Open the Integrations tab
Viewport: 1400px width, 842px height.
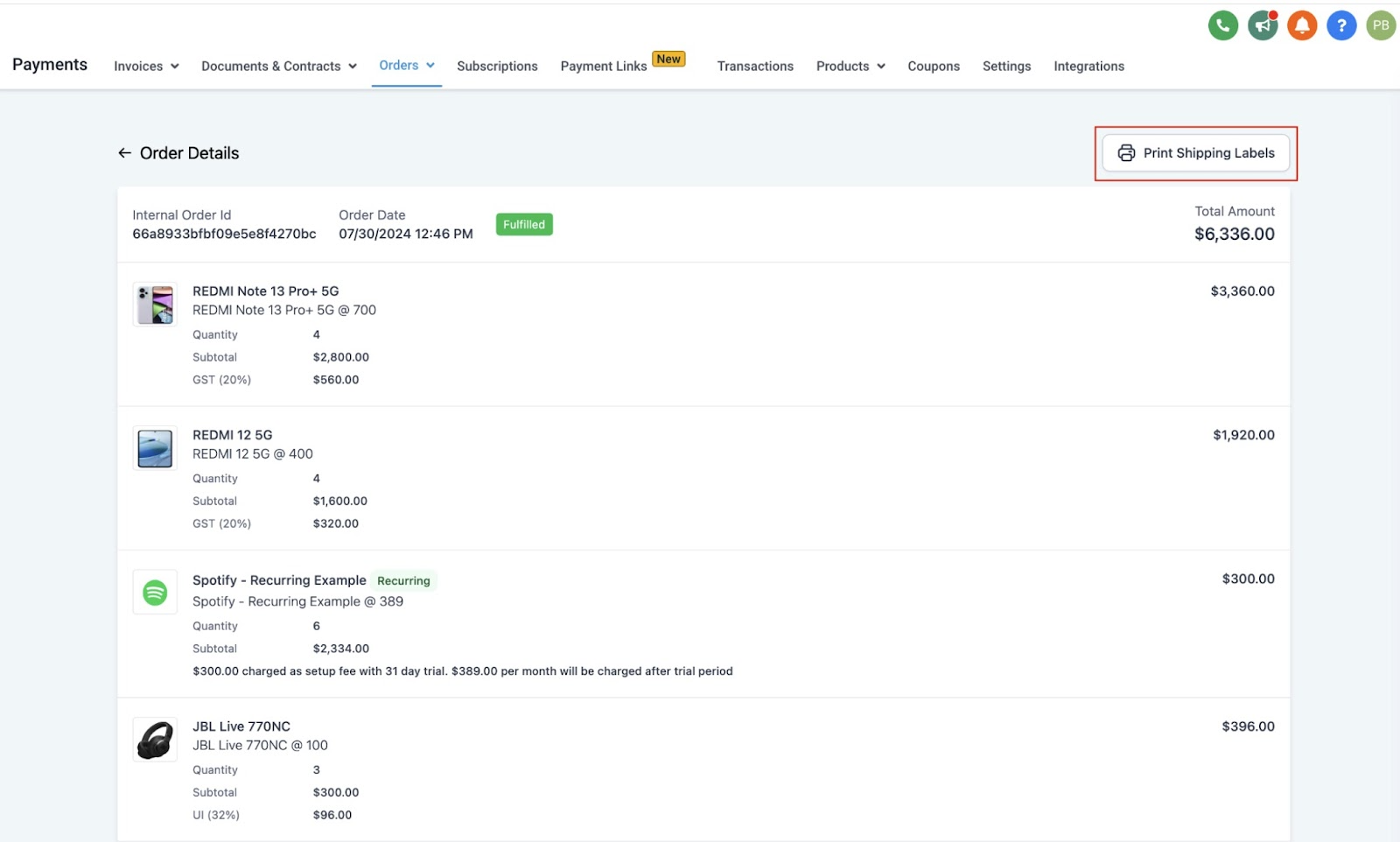point(1088,67)
